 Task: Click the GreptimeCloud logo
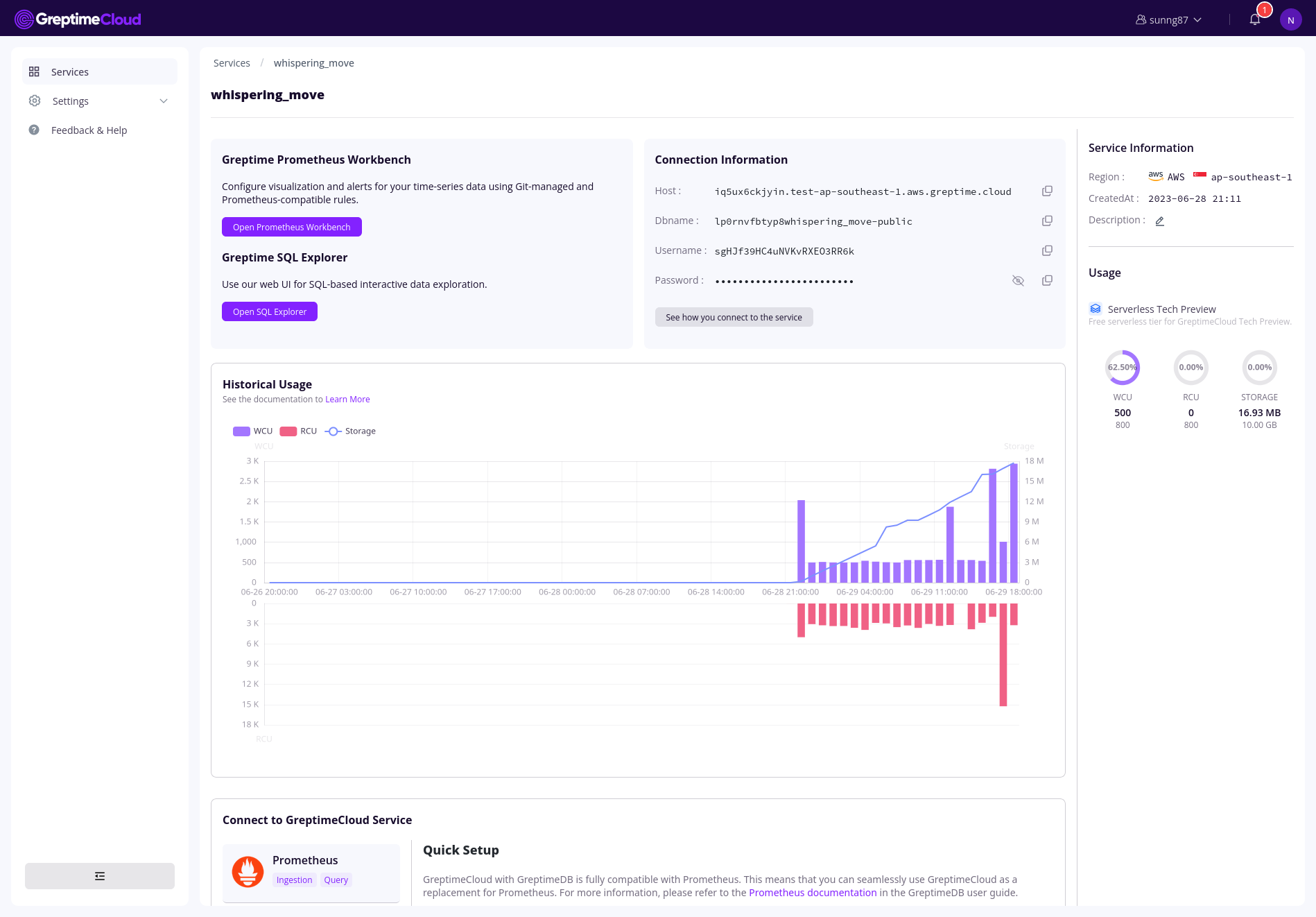[78, 19]
